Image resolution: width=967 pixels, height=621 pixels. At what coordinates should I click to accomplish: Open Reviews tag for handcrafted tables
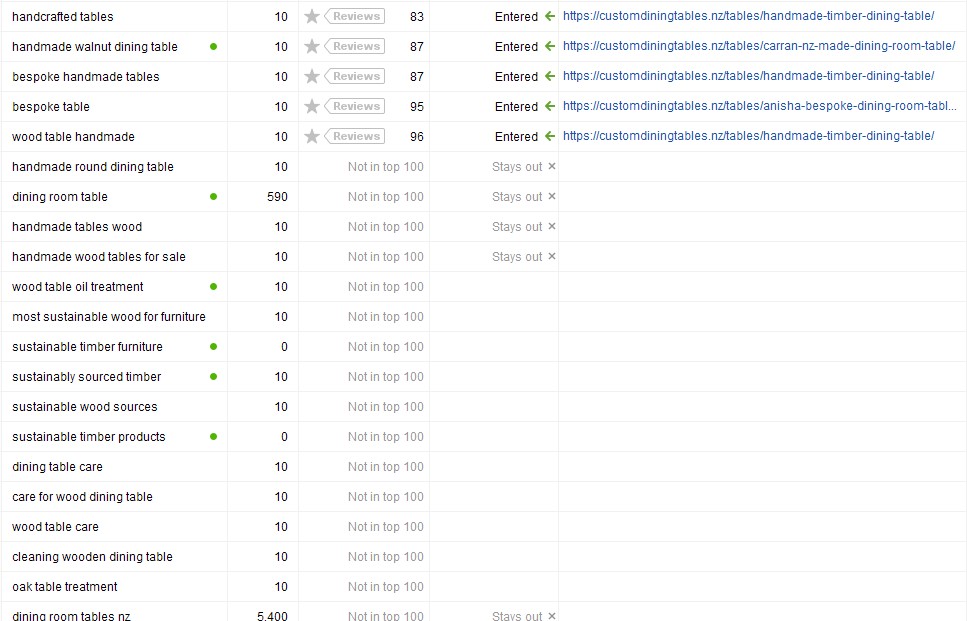[355, 17]
